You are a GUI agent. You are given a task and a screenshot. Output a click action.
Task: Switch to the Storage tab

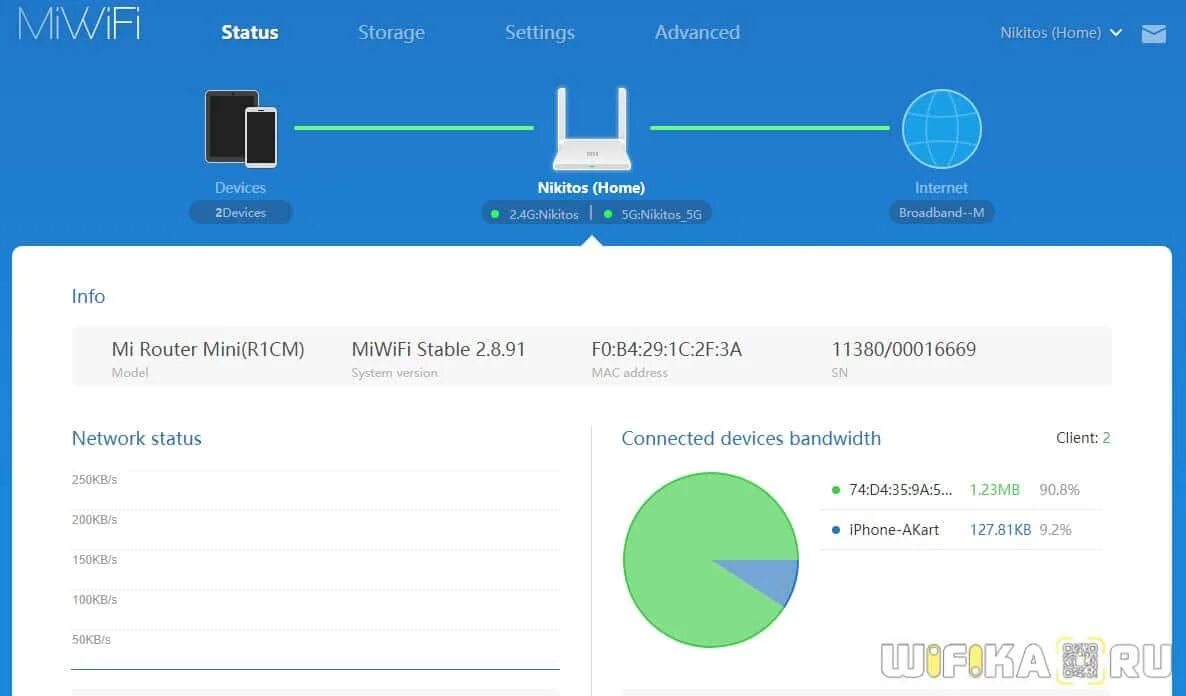pos(391,33)
